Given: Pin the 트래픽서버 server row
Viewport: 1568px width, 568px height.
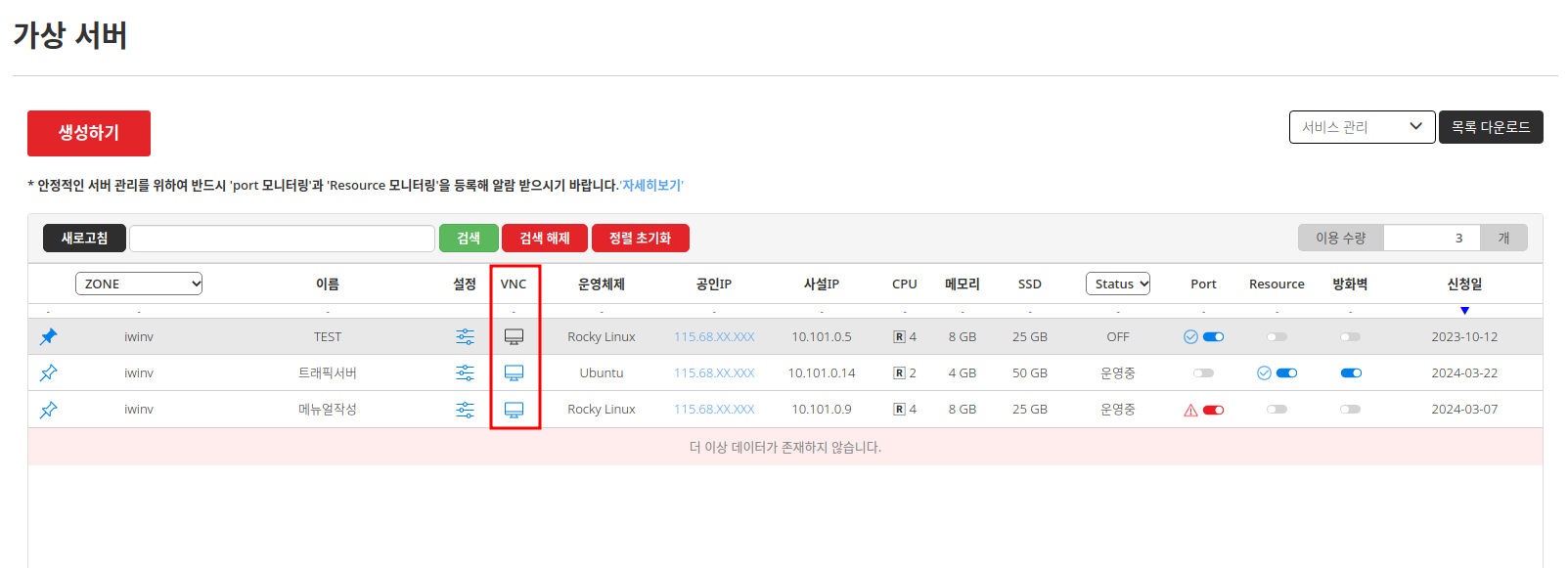Looking at the screenshot, I should (x=48, y=372).
